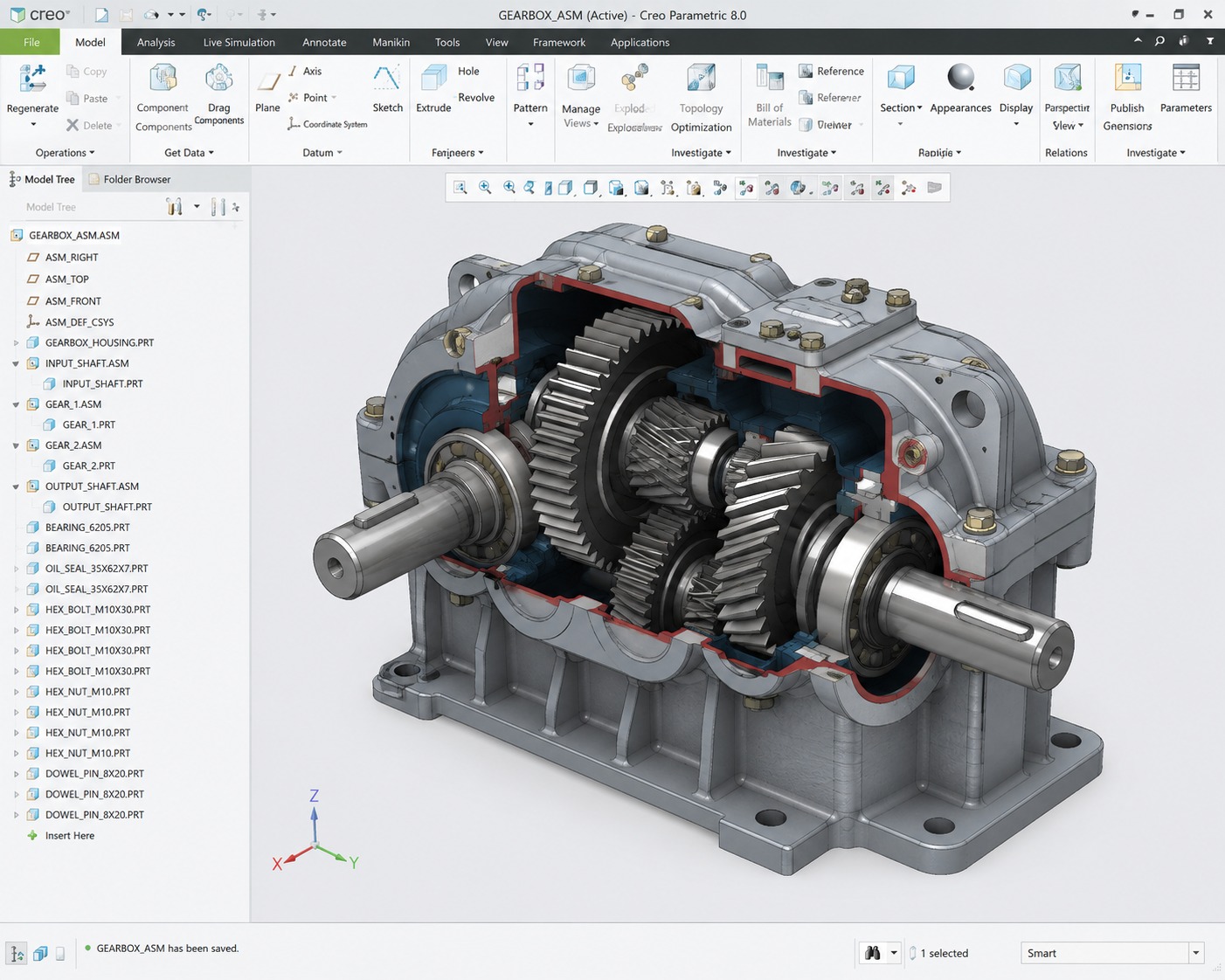The image size is (1225, 980).
Task: Collapse the OUTPUT_SHAFT.ASM tree node
Action: (x=16, y=487)
